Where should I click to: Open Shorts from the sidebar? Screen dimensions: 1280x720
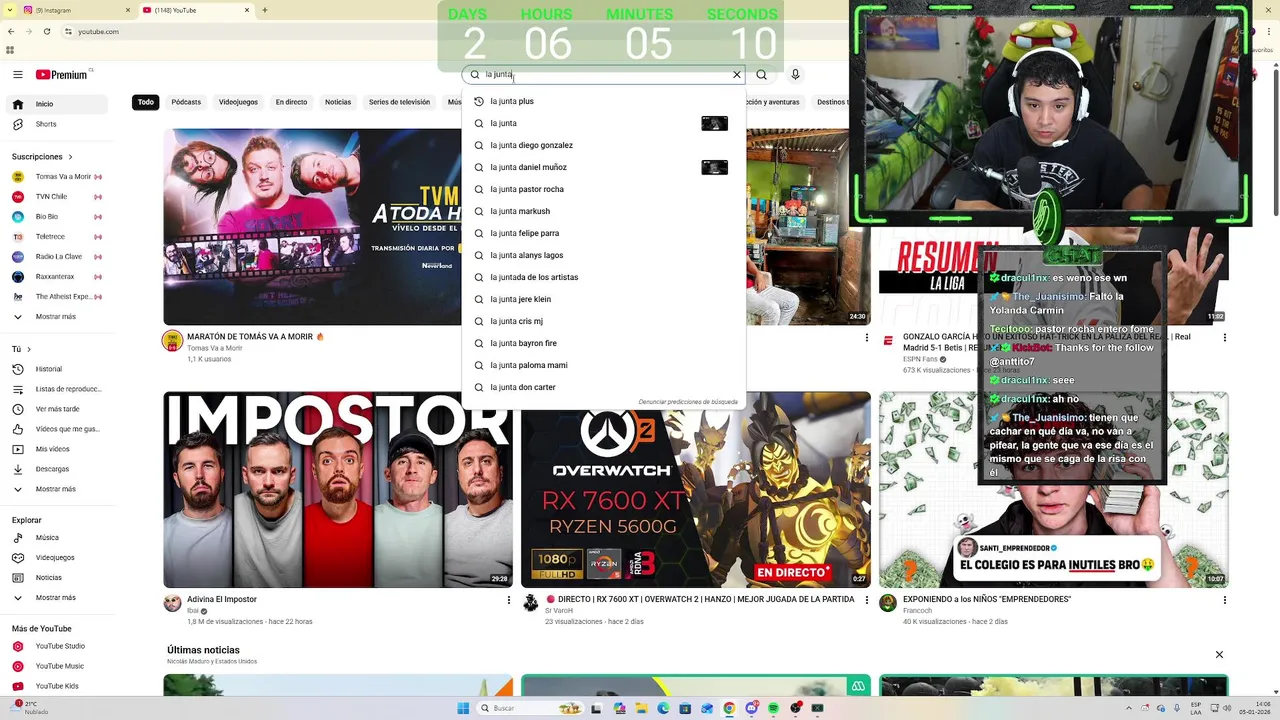[56, 124]
